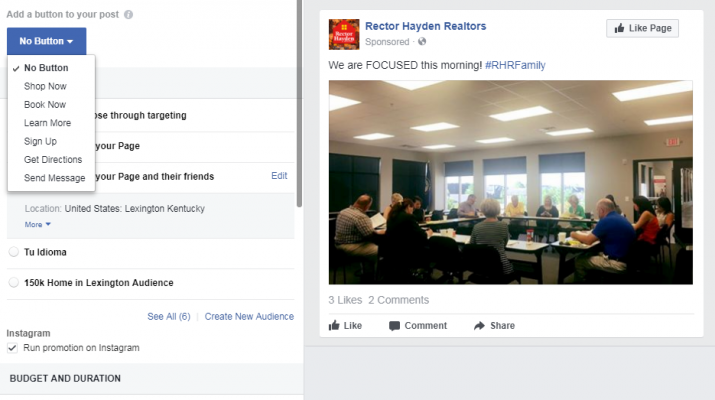The image size is (715, 400).
Task: Click the Share arrow icon
Action: click(479, 326)
